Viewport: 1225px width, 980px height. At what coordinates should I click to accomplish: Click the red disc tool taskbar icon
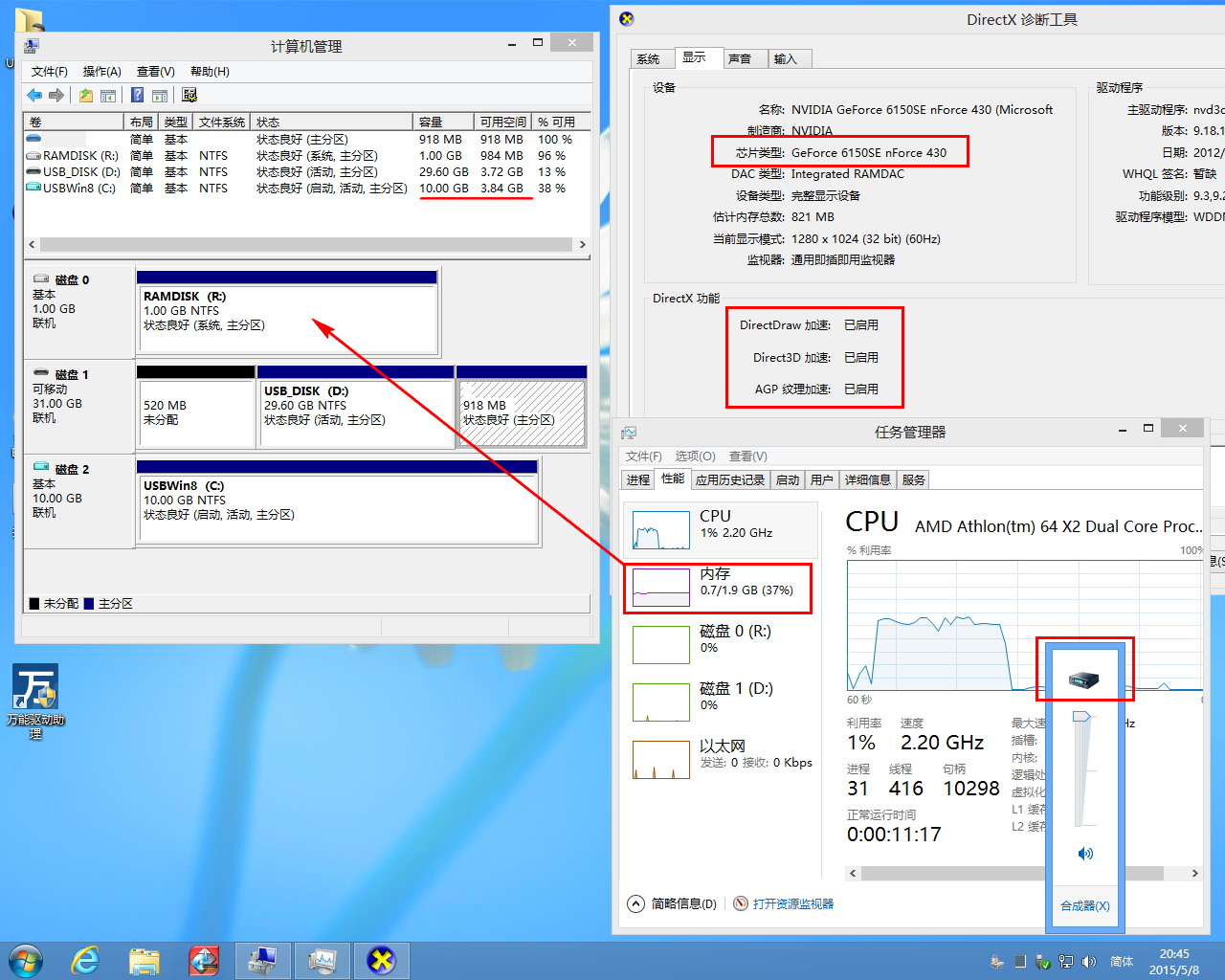click(x=204, y=961)
